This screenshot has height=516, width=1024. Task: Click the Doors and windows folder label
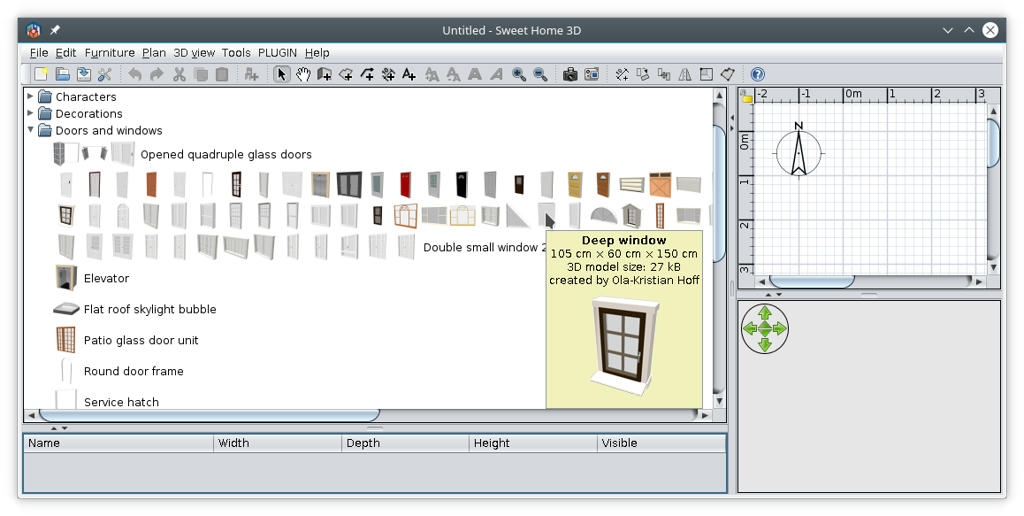(x=109, y=131)
